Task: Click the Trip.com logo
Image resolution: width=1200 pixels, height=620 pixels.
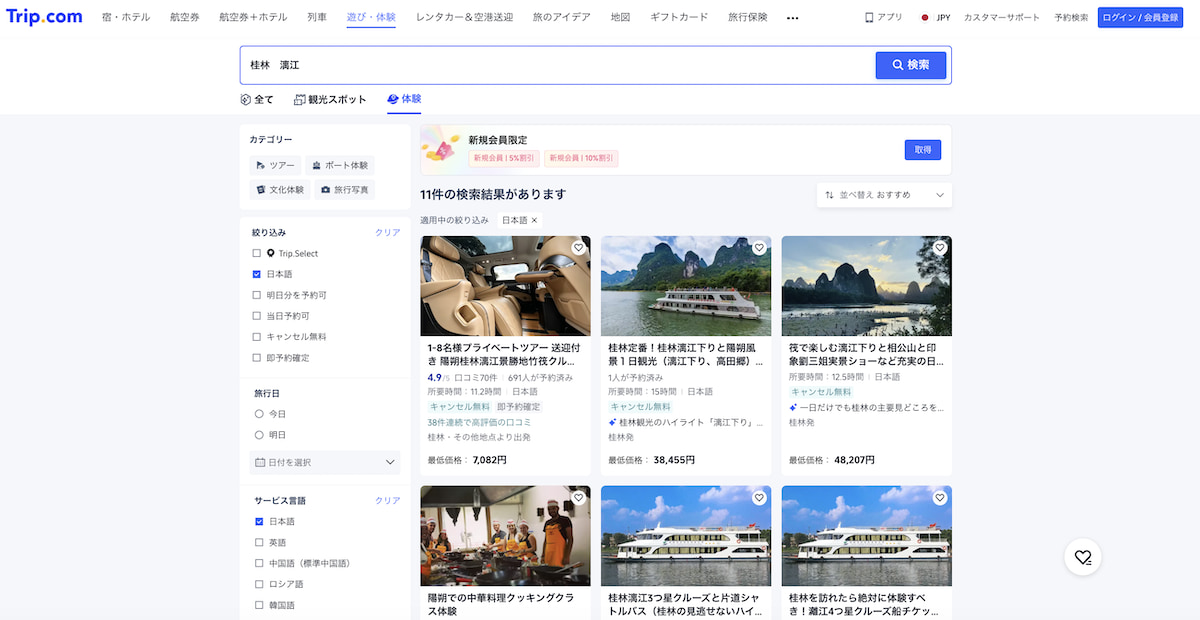Action: 44,17
